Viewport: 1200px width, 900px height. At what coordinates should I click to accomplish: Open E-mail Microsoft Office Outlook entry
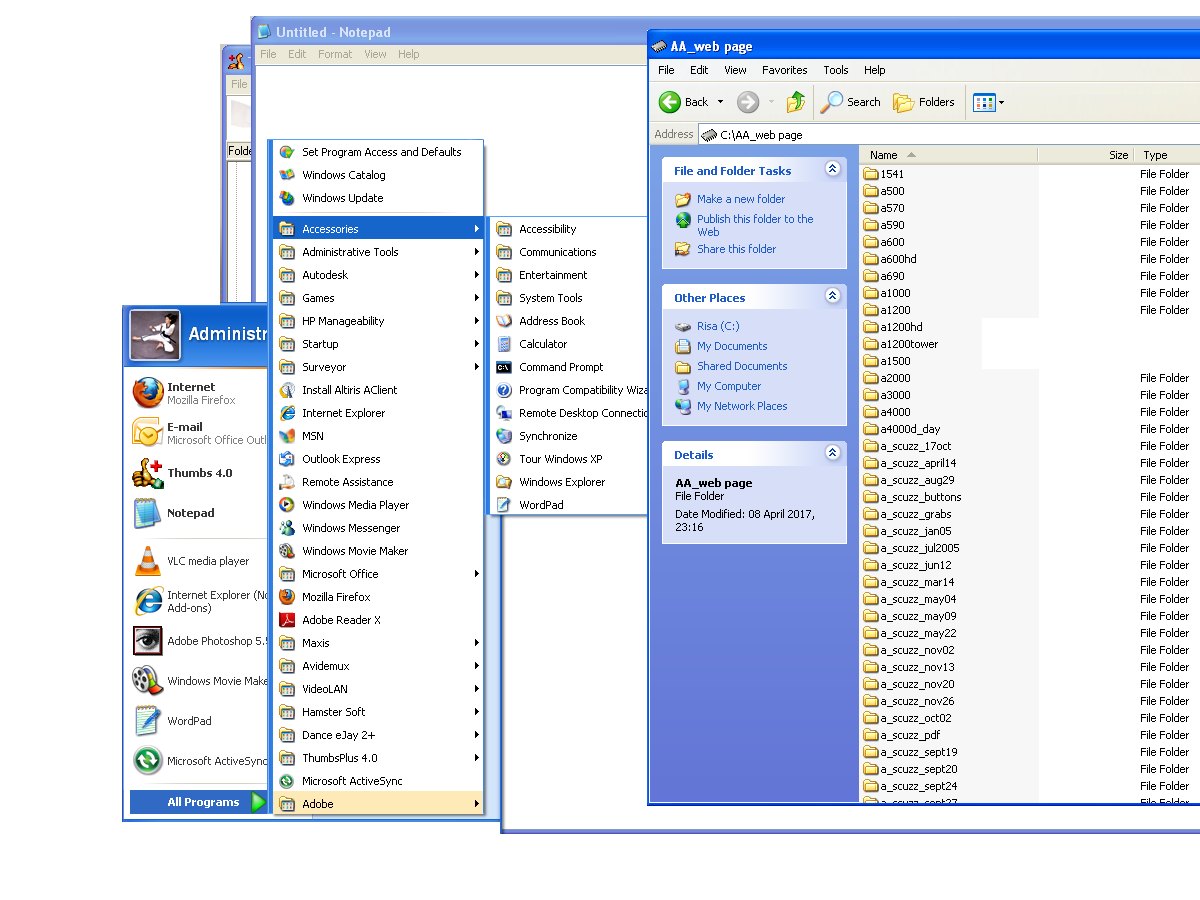200,433
